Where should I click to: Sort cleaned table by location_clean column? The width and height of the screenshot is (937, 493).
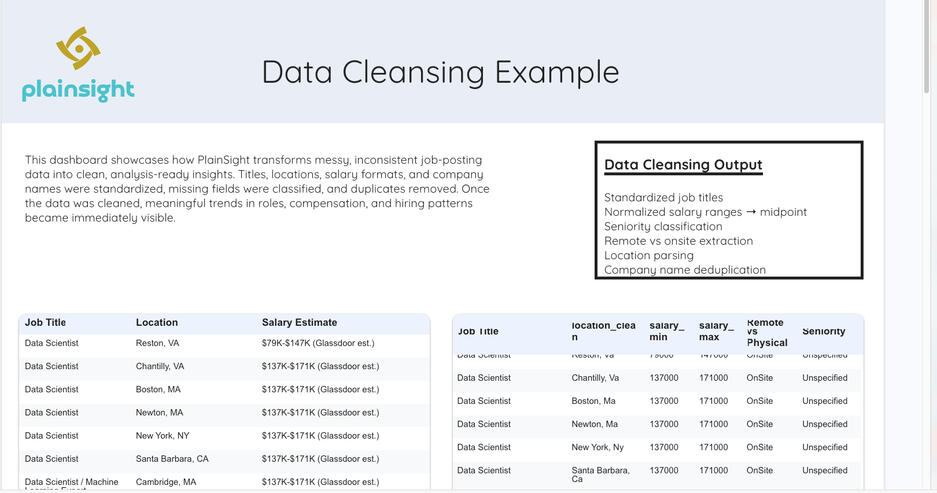click(x=603, y=331)
